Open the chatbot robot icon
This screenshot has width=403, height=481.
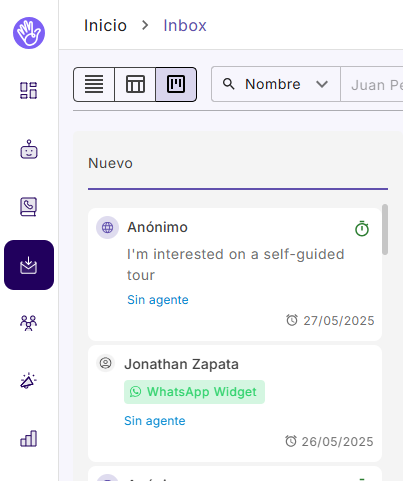pos(29,149)
